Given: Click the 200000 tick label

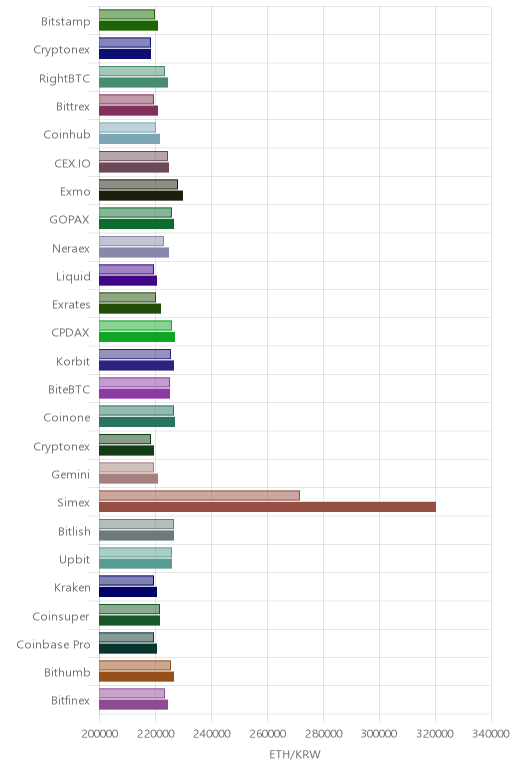Looking at the screenshot, I should point(99,734).
